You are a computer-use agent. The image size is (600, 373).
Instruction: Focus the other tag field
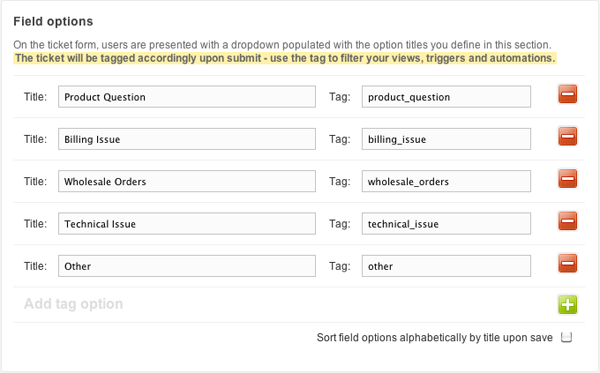(x=446, y=266)
